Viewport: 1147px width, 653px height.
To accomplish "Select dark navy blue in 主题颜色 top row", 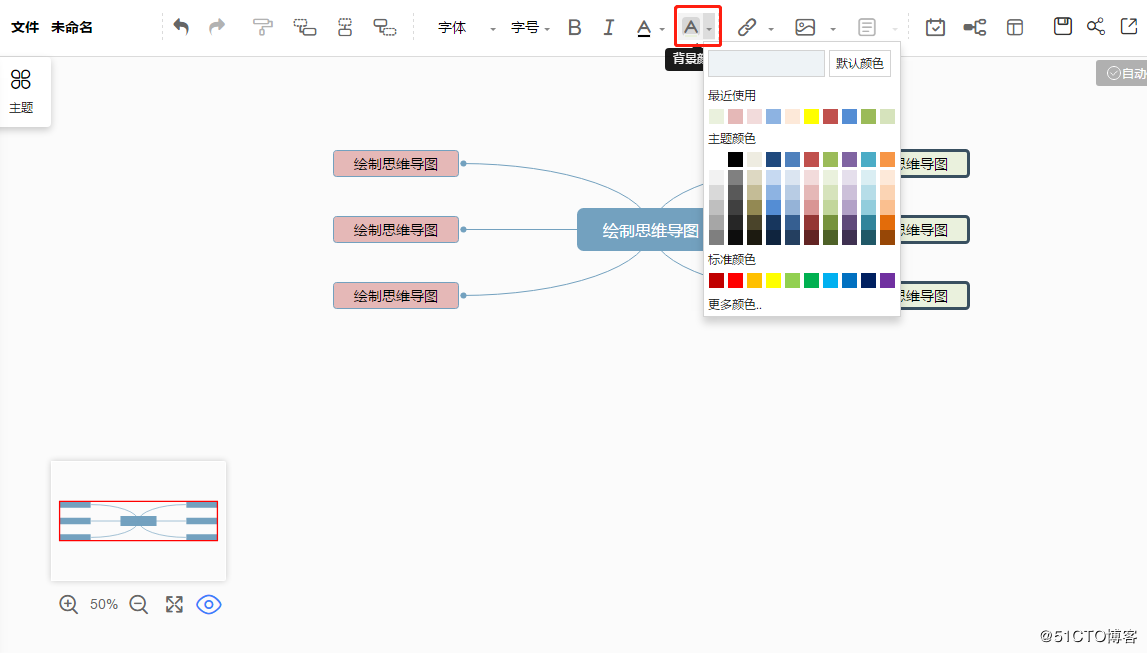I will [773, 159].
